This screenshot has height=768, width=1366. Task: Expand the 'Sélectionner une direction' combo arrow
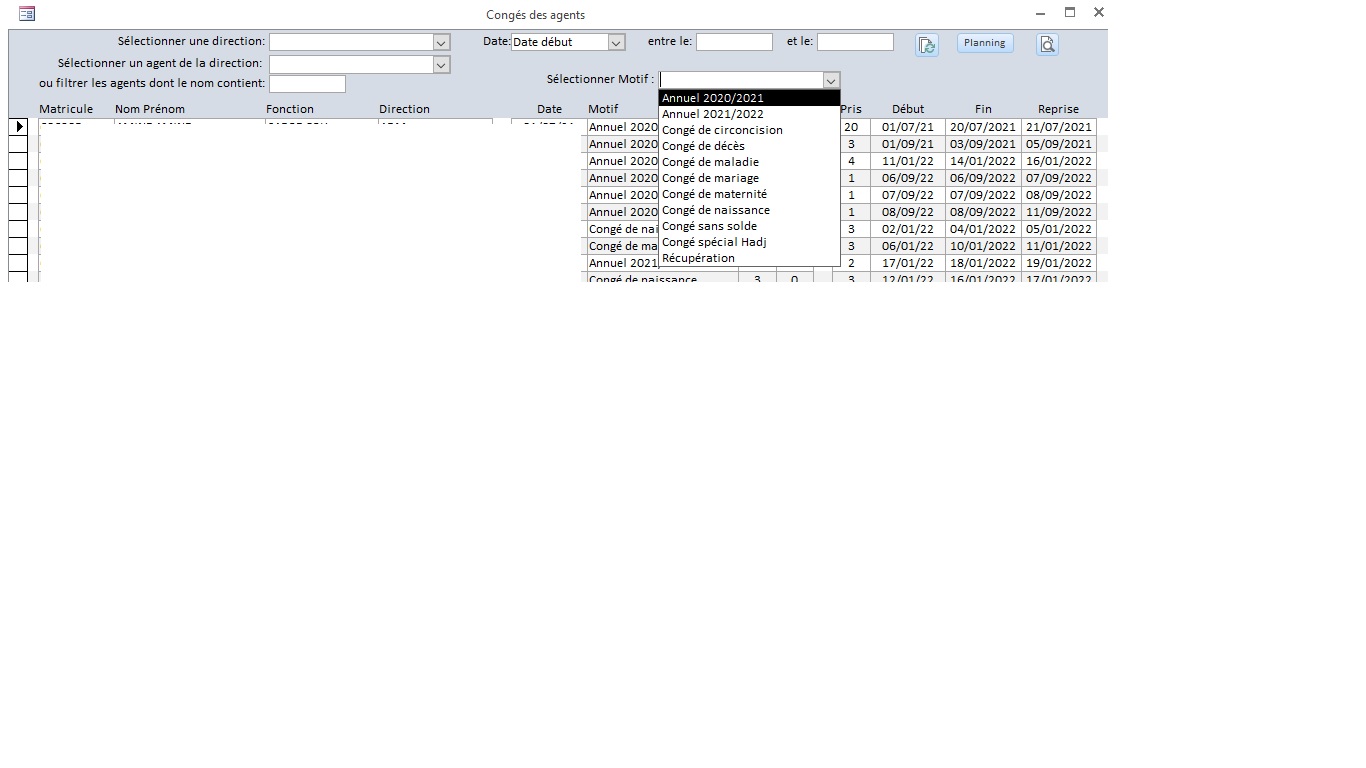click(x=441, y=42)
